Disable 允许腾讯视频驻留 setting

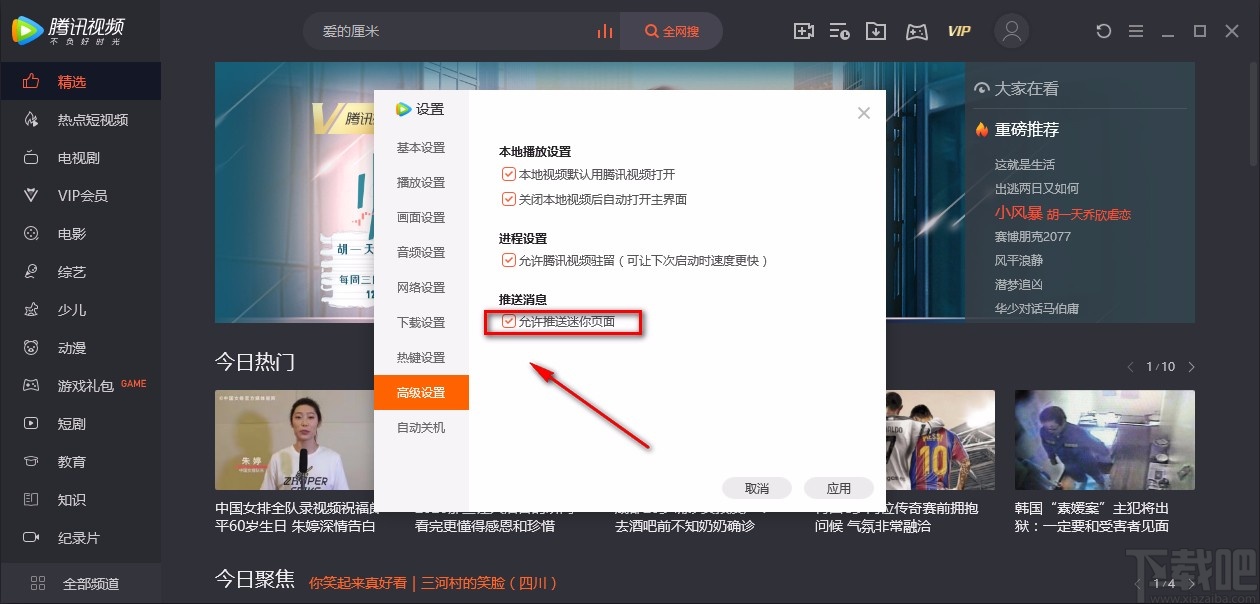pos(509,260)
